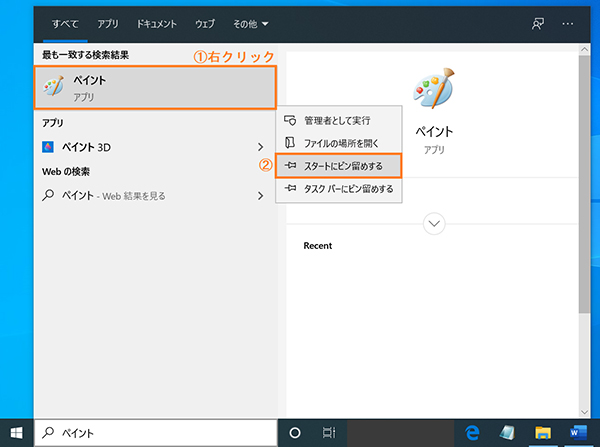Click pin icon beside タスク バーにピン留めする

click(x=290, y=188)
